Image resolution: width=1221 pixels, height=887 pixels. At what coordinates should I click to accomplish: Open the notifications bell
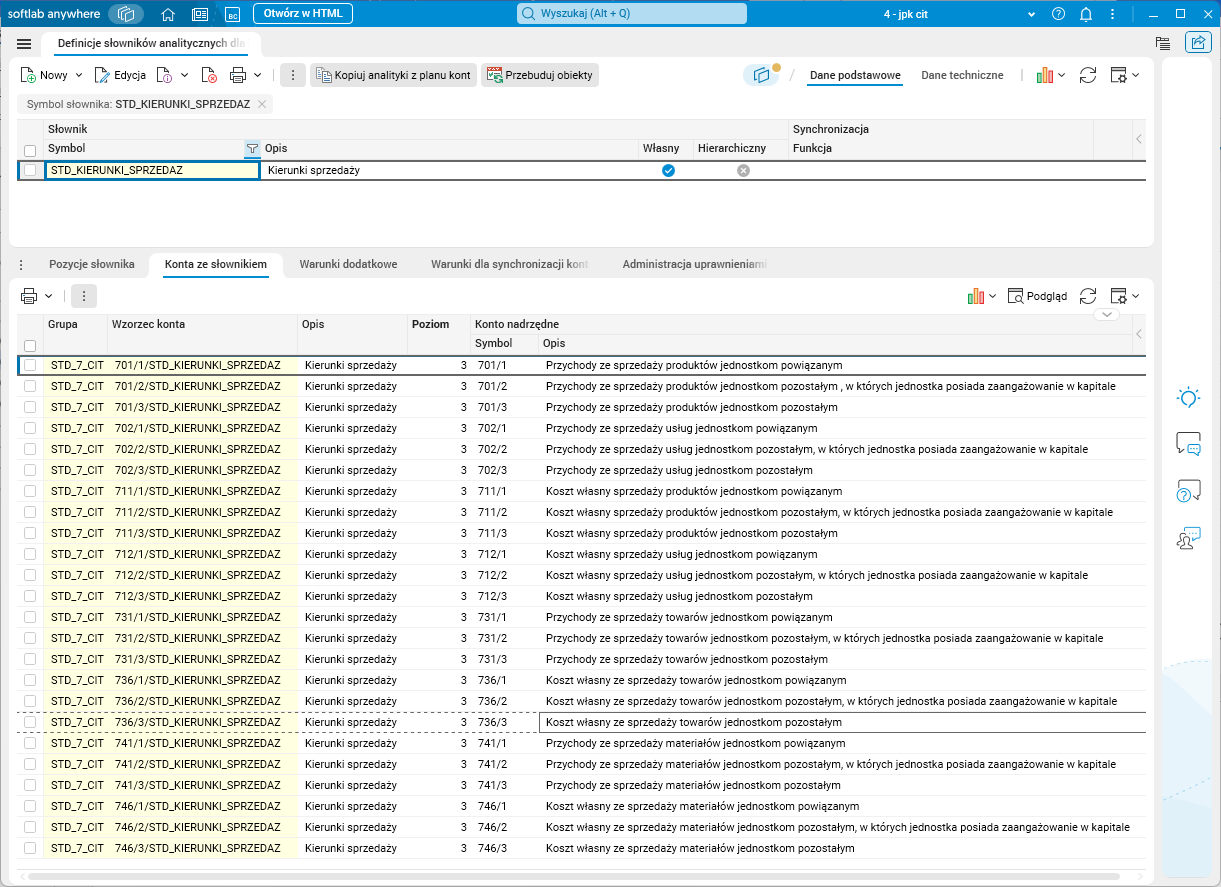click(1086, 14)
